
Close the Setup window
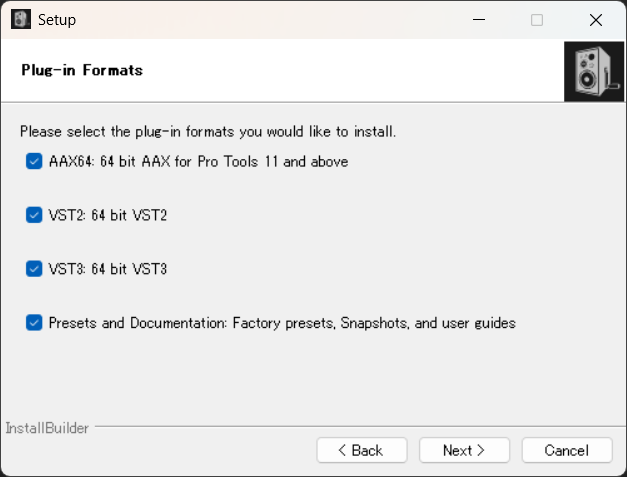(x=595, y=19)
